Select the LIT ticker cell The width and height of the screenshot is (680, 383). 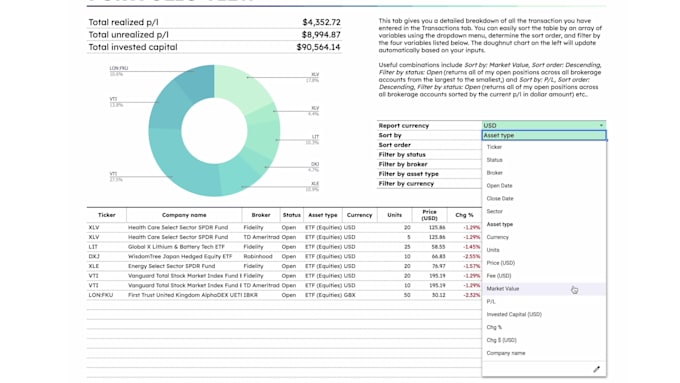click(107, 247)
